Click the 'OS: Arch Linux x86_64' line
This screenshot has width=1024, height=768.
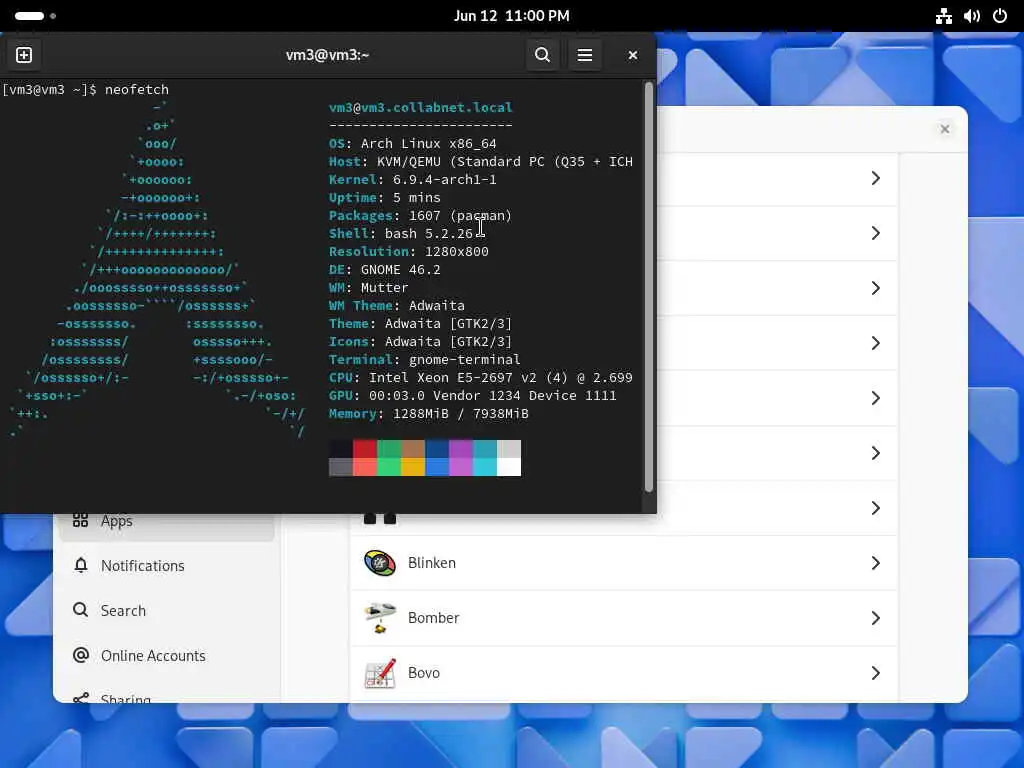(413, 144)
